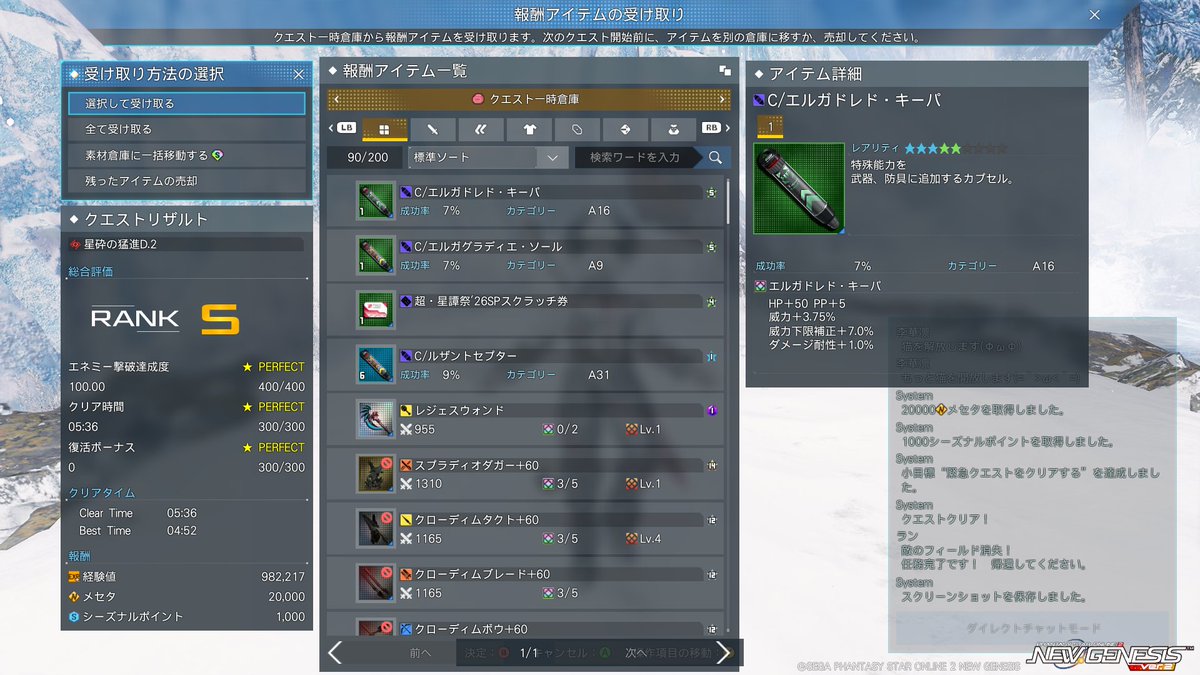Viewport: 1200px width, 675px height.
Task: Choose 選択して受け取る option
Action: point(187,103)
